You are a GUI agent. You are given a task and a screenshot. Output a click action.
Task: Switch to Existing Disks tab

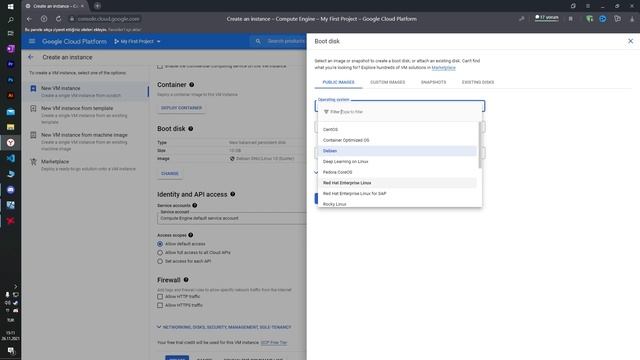478,82
